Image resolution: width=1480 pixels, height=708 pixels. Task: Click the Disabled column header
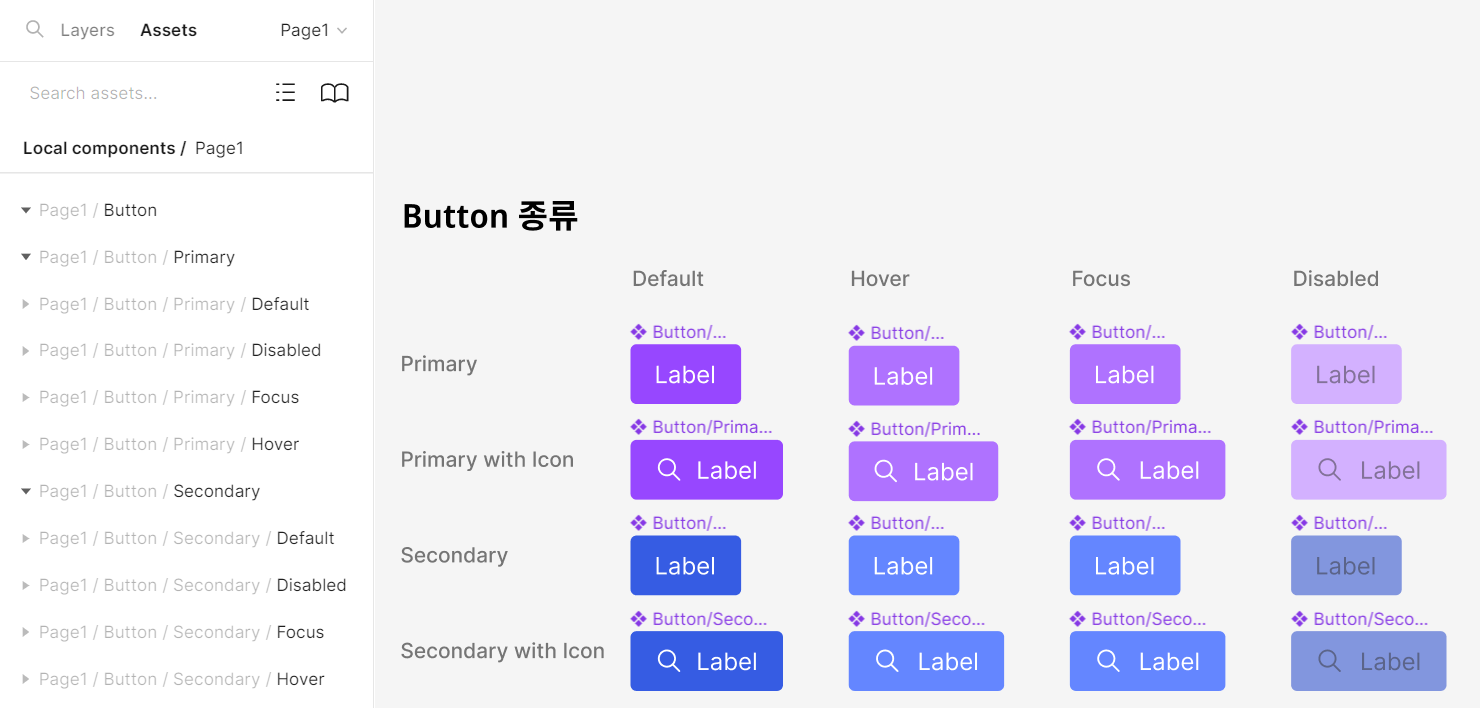pyautogui.click(x=1336, y=278)
